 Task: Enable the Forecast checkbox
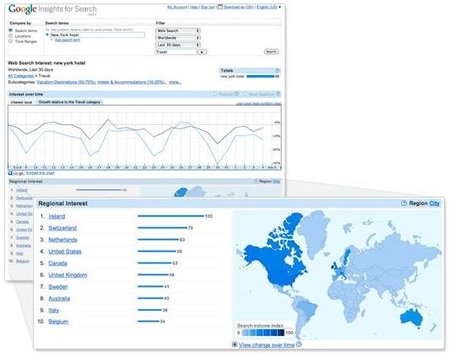(x=215, y=94)
